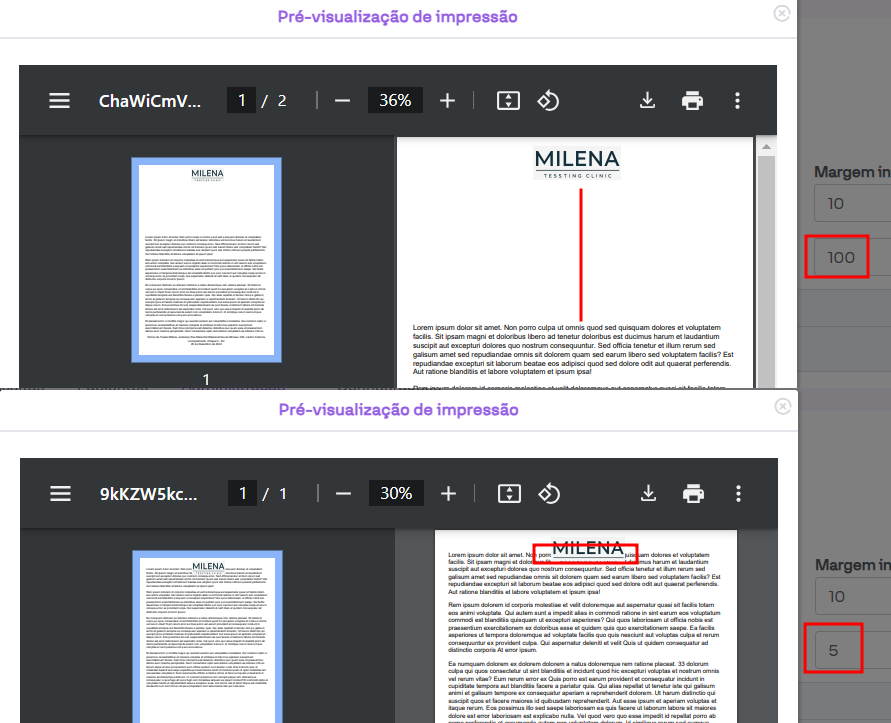891x723 pixels.
Task: Print the 9kKZW5kc document
Action: pos(693,494)
